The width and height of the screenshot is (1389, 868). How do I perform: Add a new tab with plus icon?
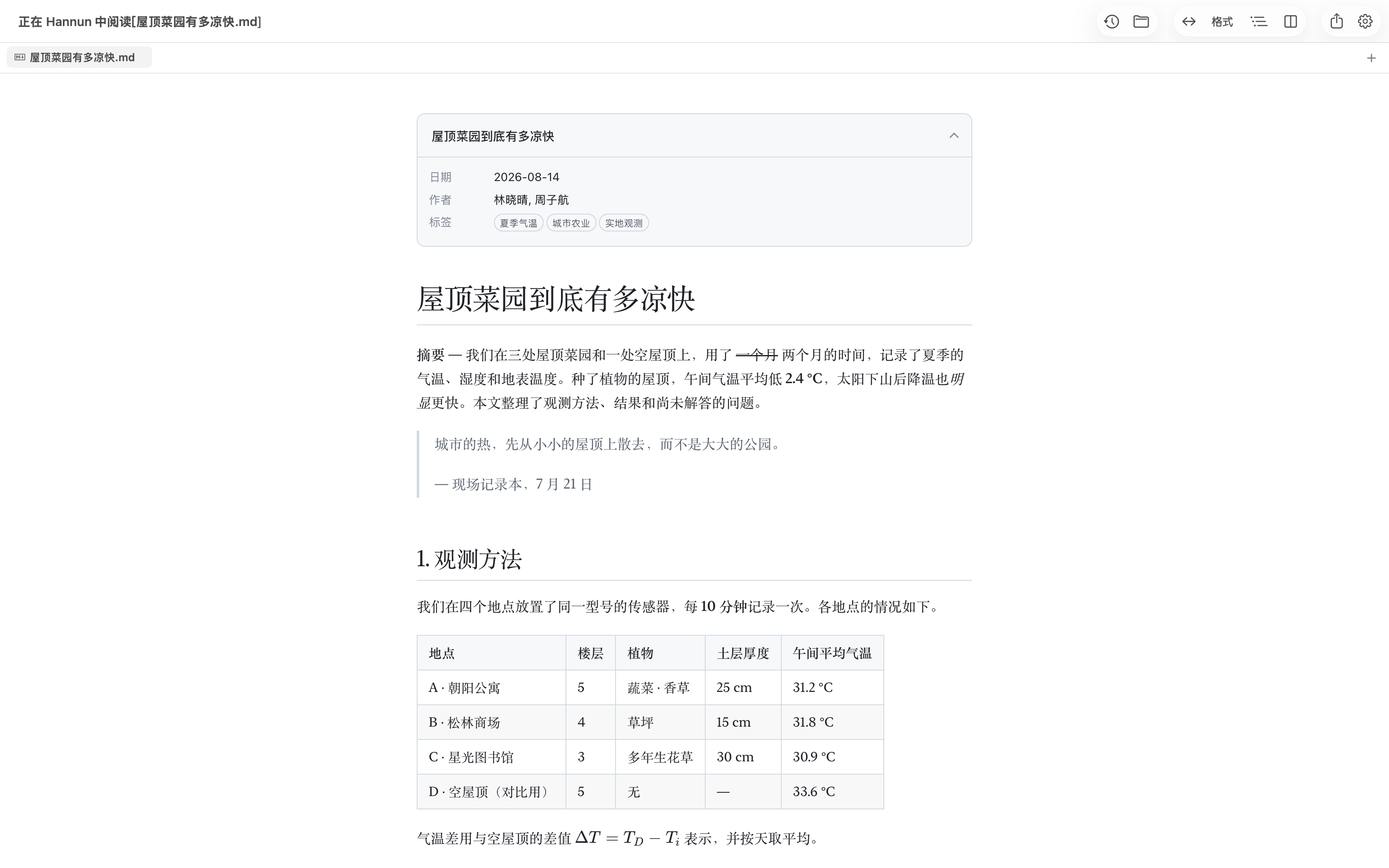(x=1371, y=58)
